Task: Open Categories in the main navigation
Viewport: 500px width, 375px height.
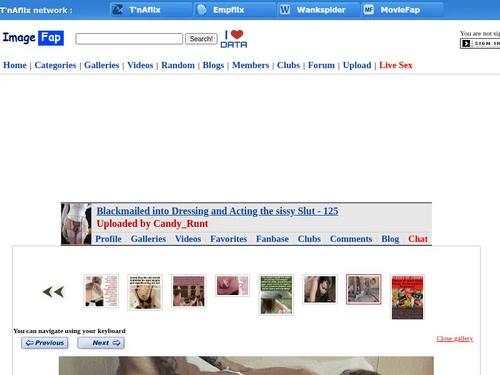Action: pos(55,65)
